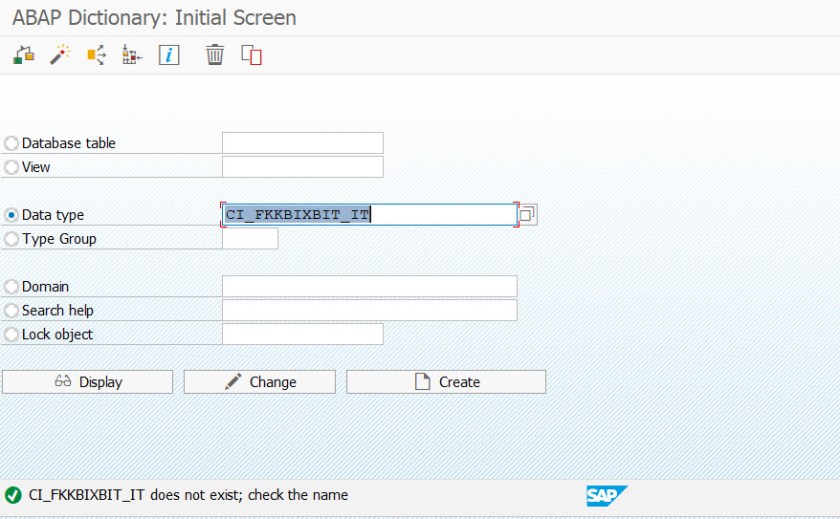Image resolution: width=840 pixels, height=519 pixels.
Task: Select the Domain radio button
Action: pyautogui.click(x=12, y=287)
